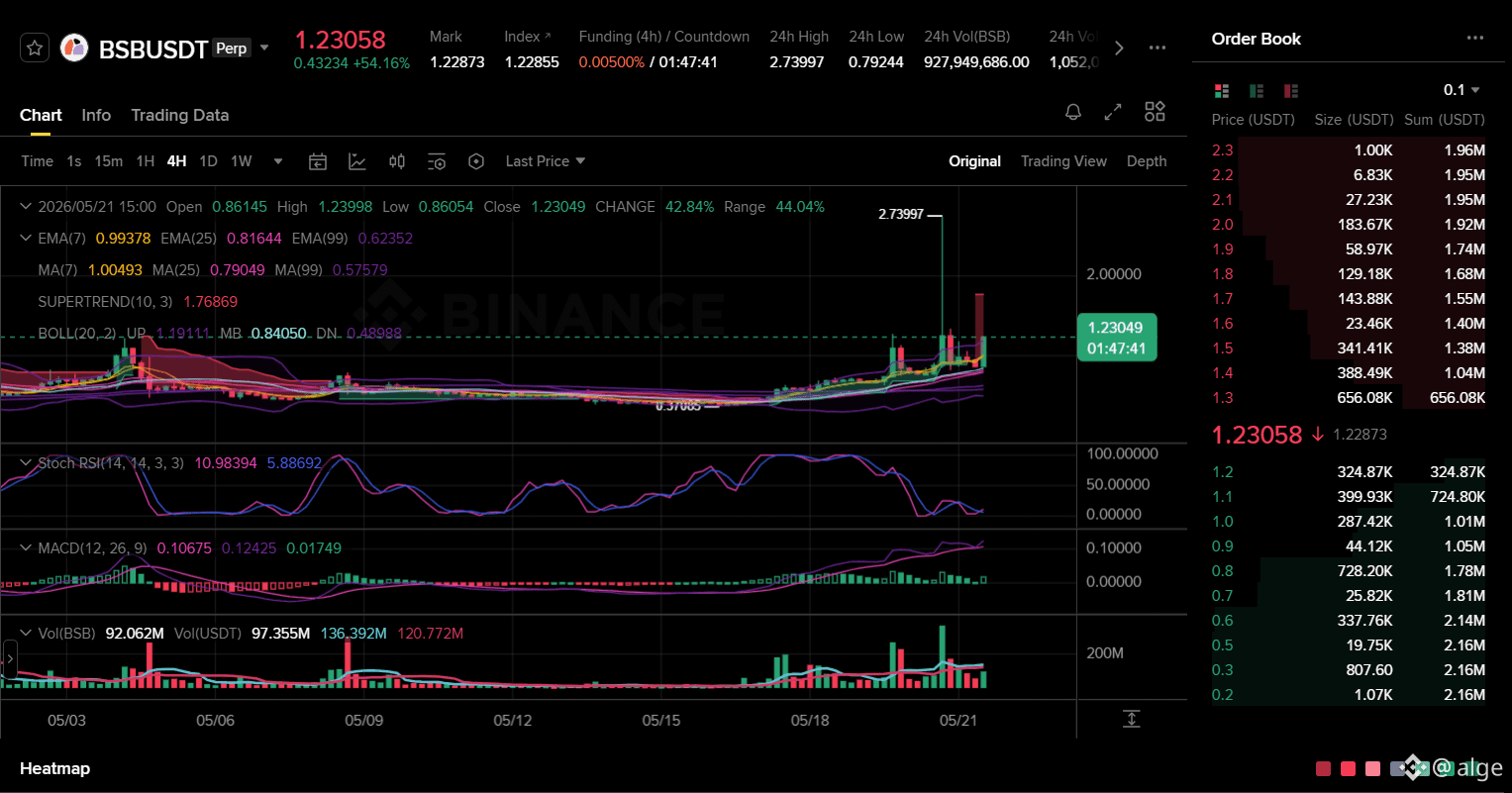
Task: Switch to the Chart tab
Action: click(41, 115)
